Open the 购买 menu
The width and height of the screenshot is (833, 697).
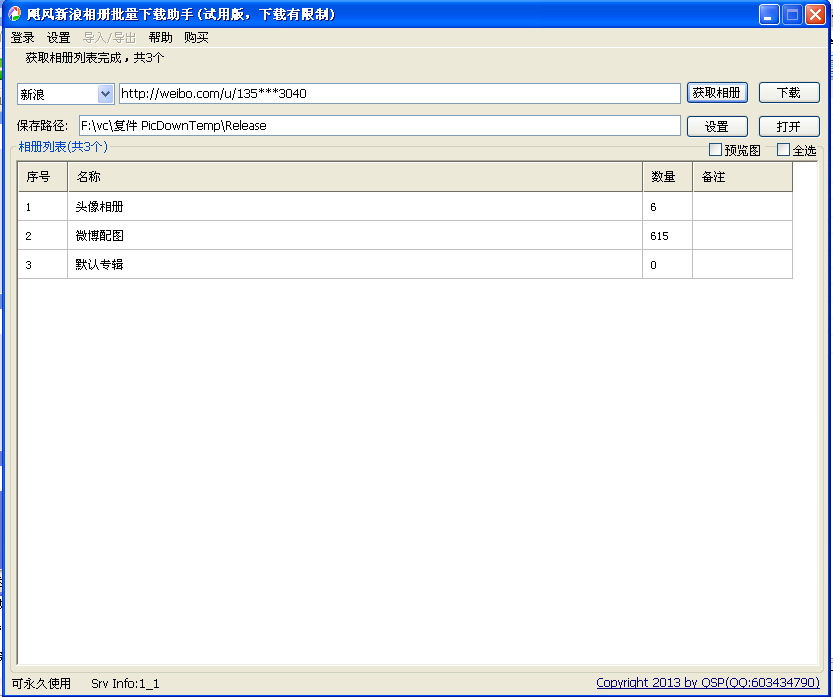click(x=196, y=38)
